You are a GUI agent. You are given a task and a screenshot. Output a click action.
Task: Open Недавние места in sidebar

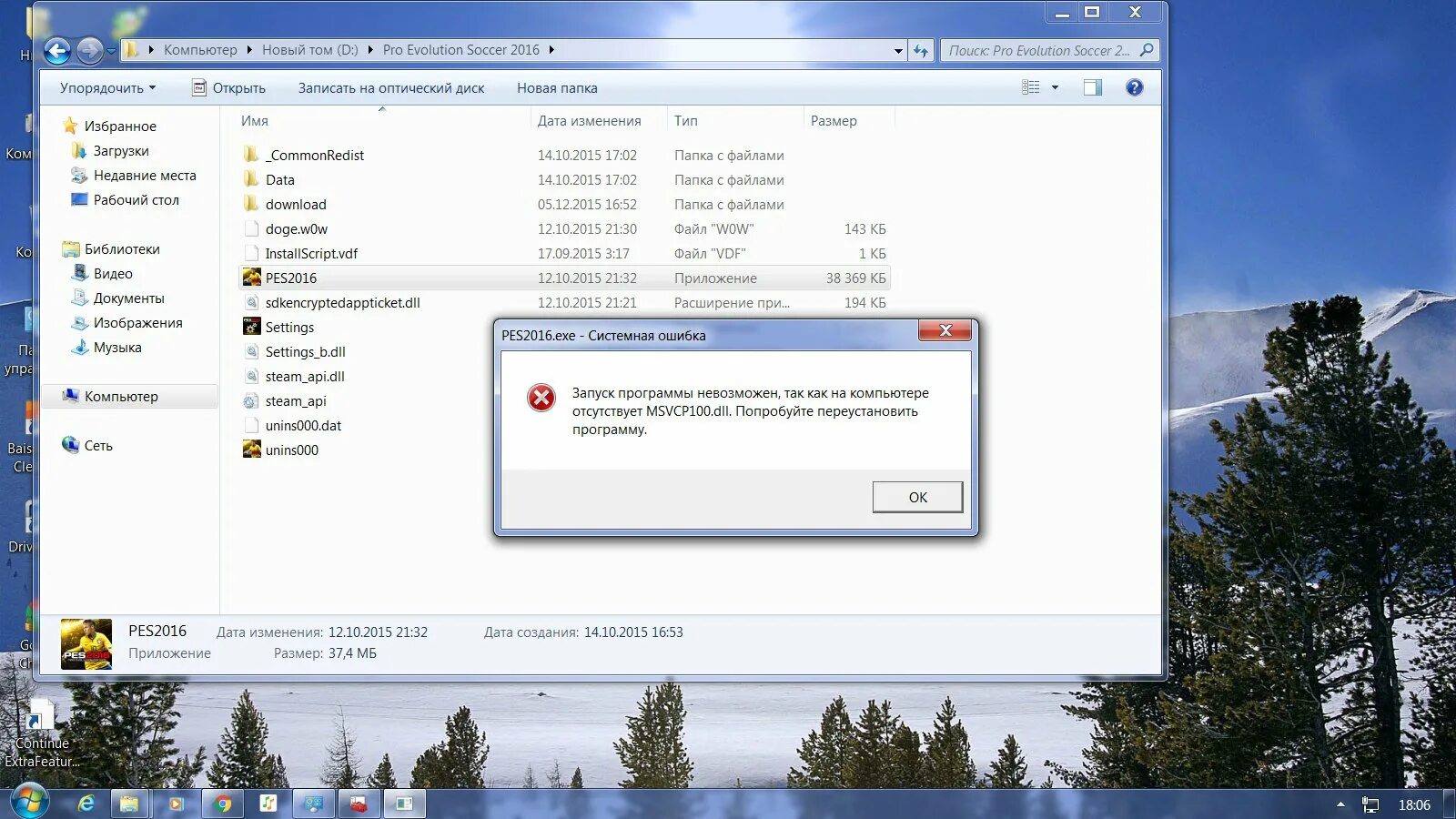(145, 176)
